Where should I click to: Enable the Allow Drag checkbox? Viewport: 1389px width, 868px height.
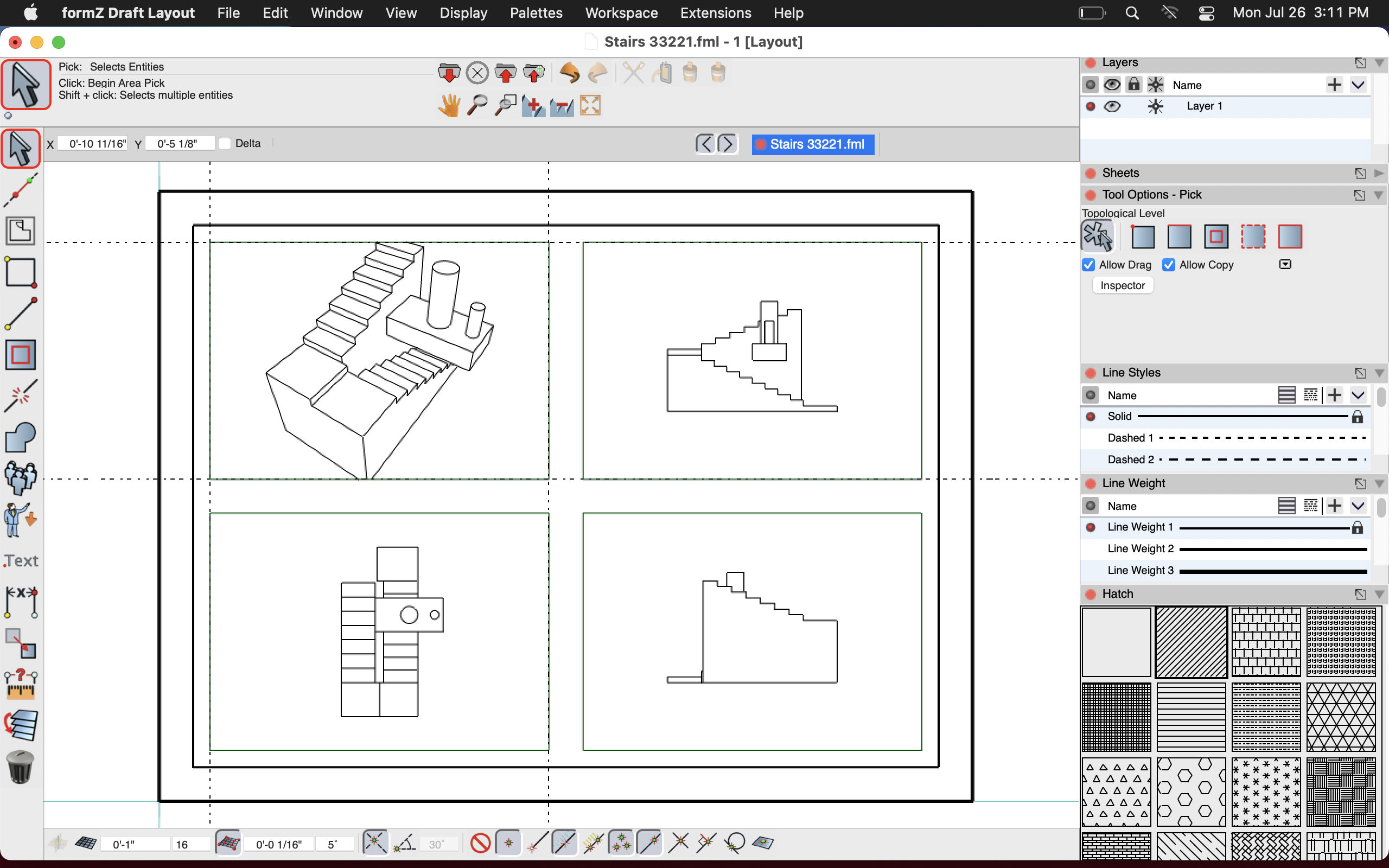pyautogui.click(x=1089, y=263)
